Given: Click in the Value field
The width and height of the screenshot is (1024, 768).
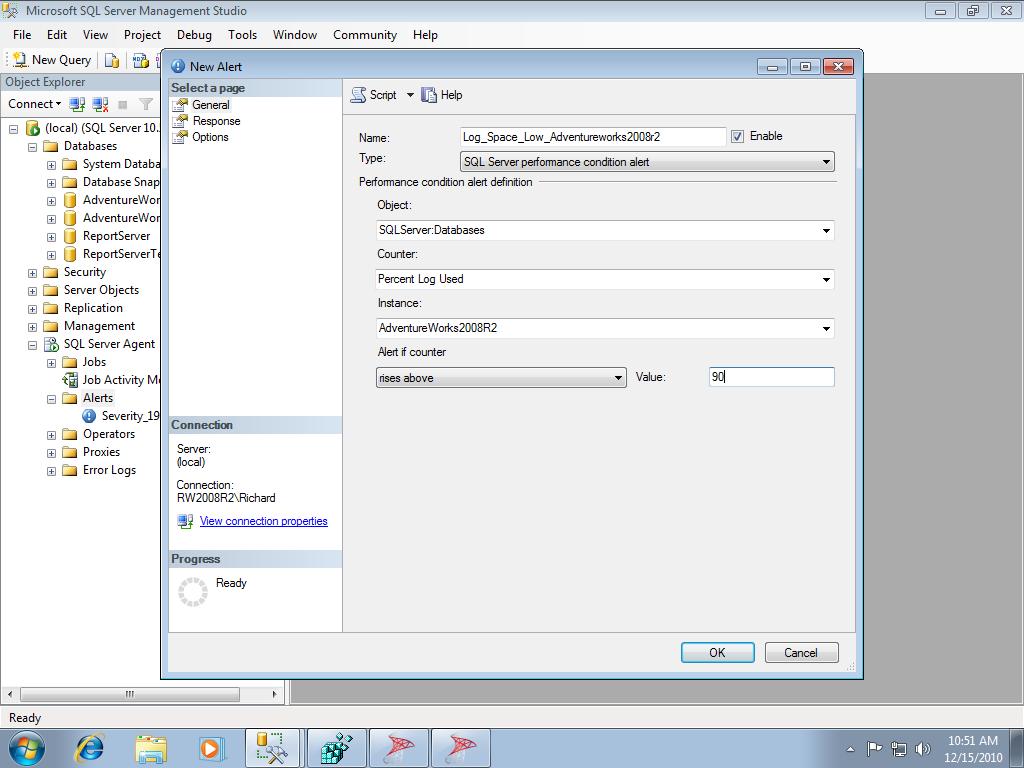Looking at the screenshot, I should click(x=771, y=377).
